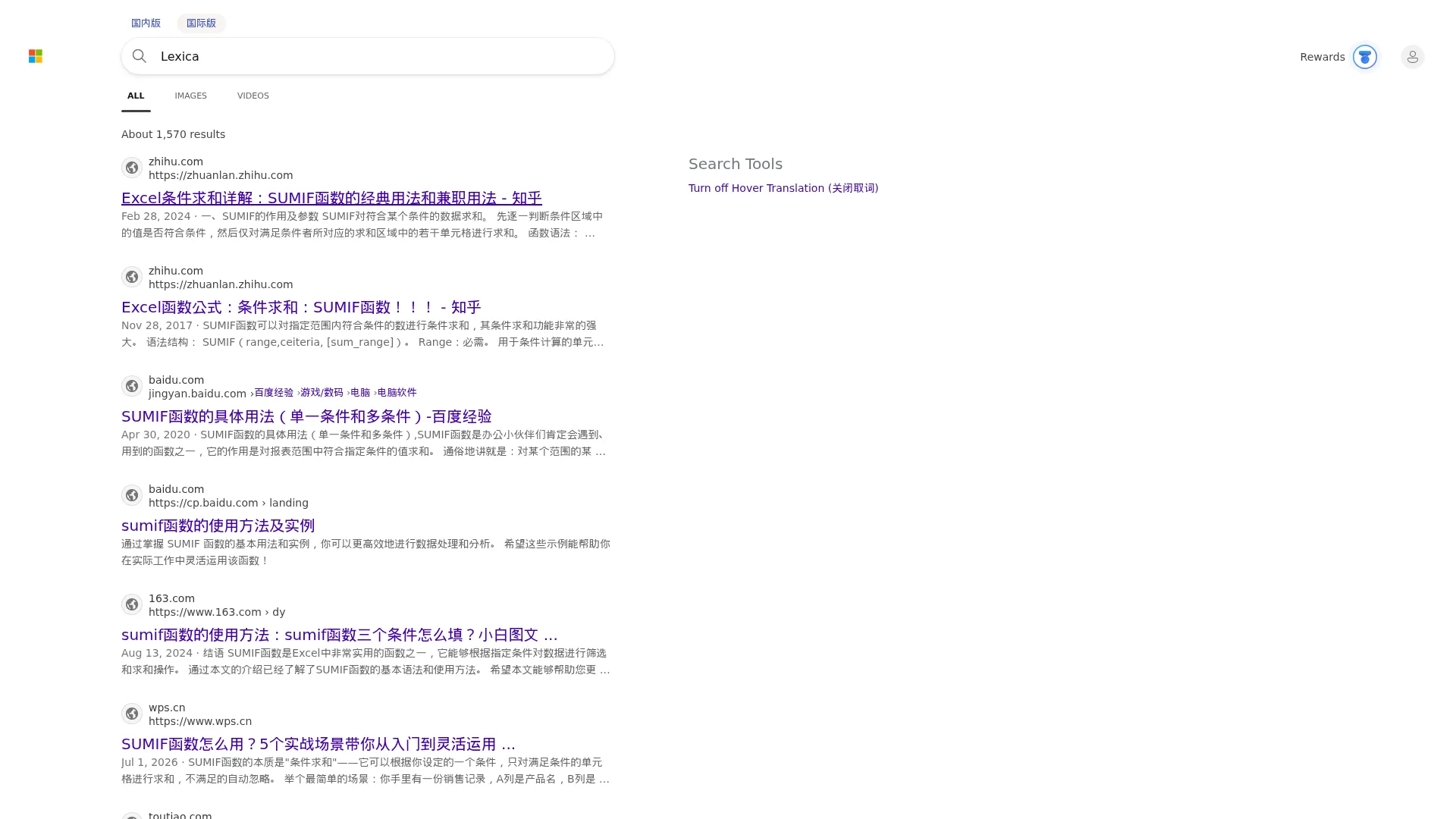
Task: Open the Rewards medal icon
Action: coord(1364,57)
